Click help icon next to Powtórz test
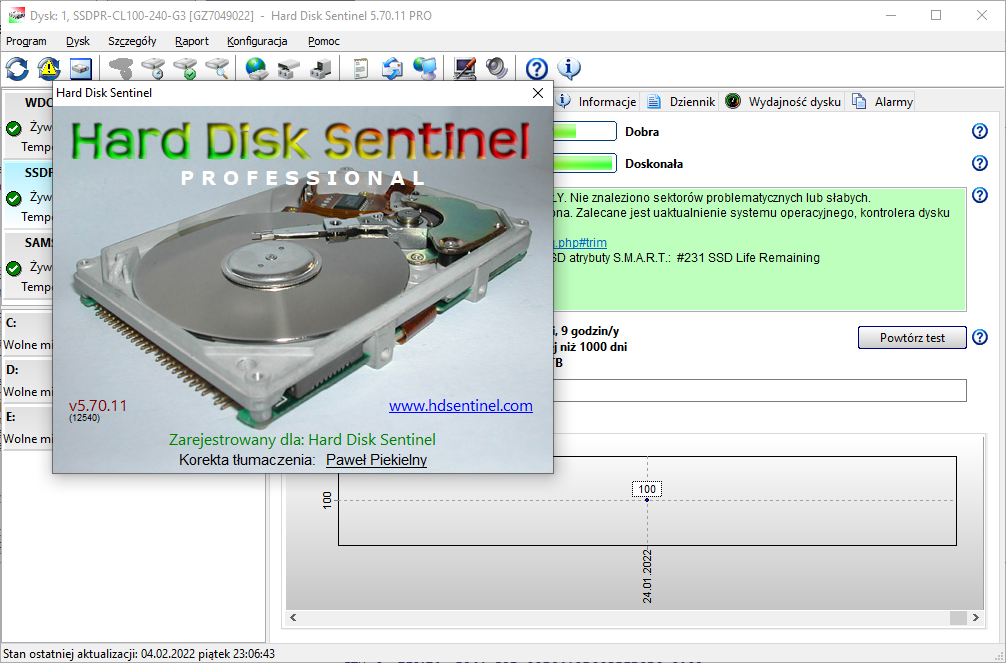This screenshot has width=1006, height=663. point(980,338)
